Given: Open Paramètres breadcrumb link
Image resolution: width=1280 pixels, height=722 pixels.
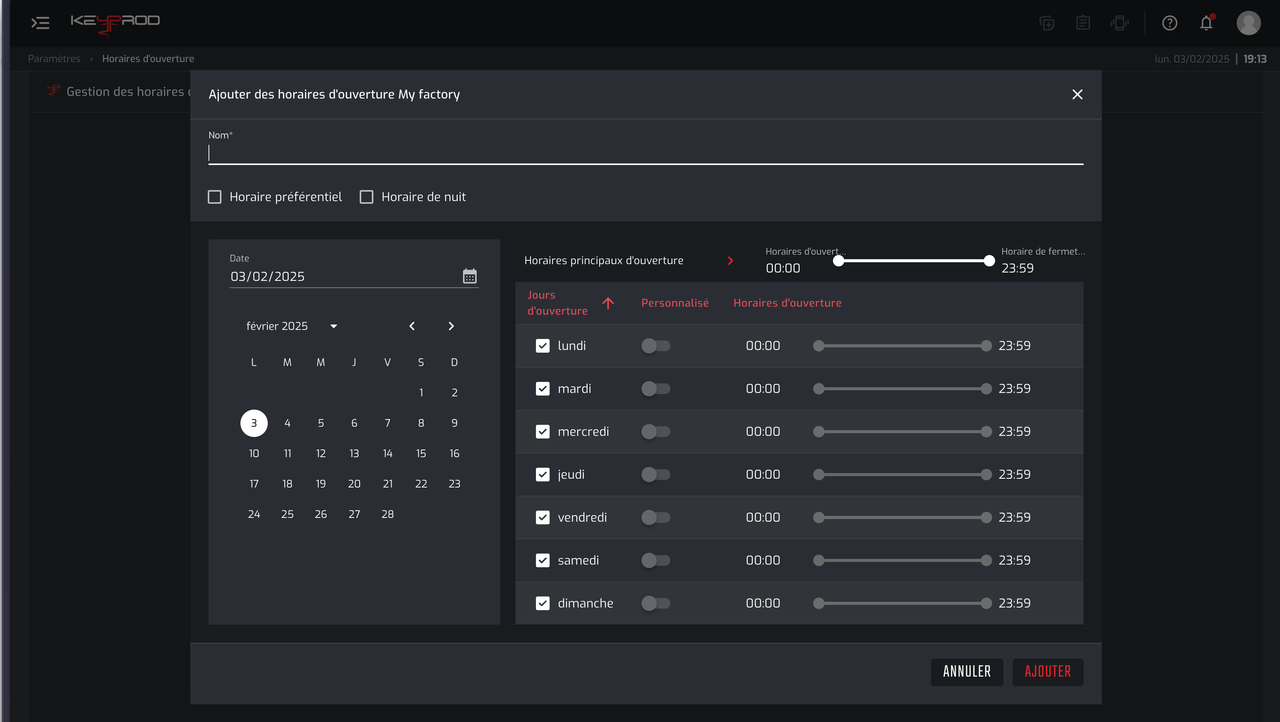Looking at the screenshot, I should coord(54,59).
